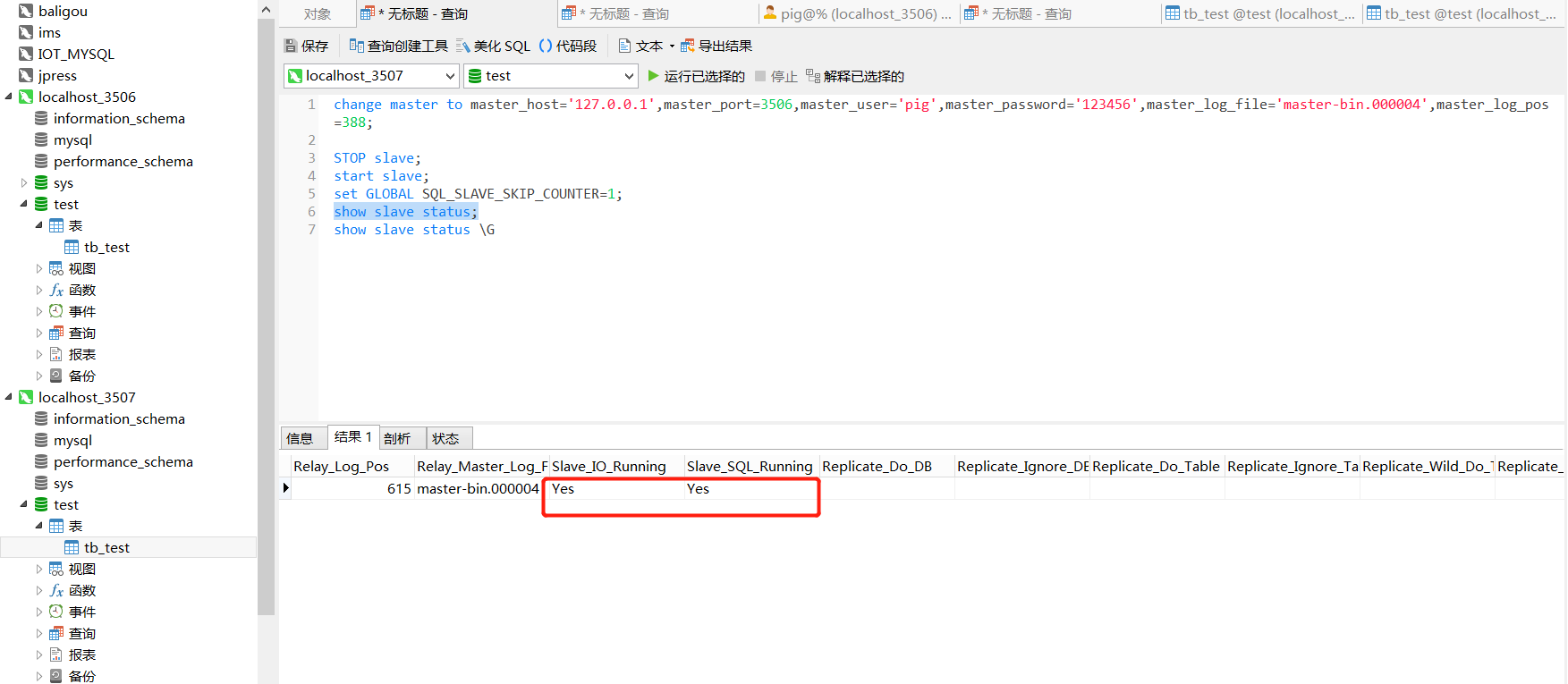
Task: Run selected query with green play icon
Action: pos(653,76)
